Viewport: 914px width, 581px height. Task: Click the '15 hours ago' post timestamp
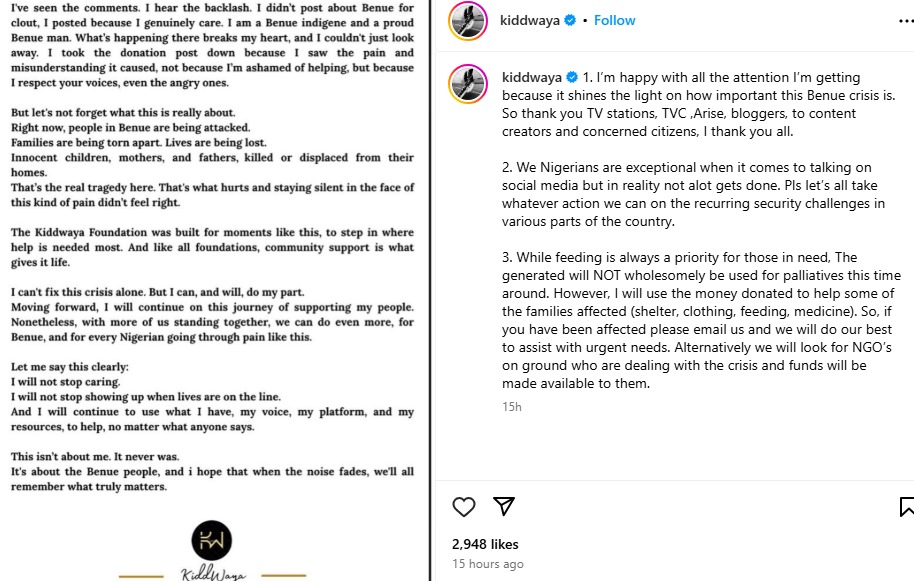(487, 564)
